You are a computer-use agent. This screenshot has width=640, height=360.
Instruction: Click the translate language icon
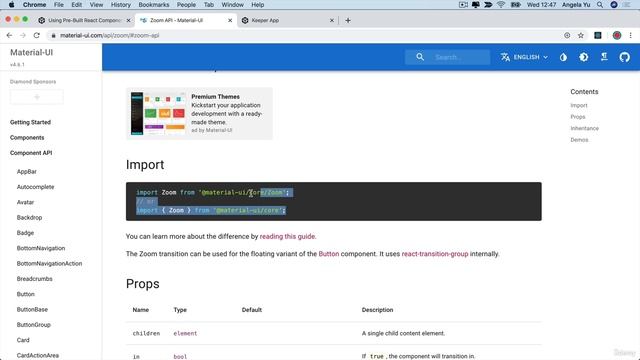point(505,57)
